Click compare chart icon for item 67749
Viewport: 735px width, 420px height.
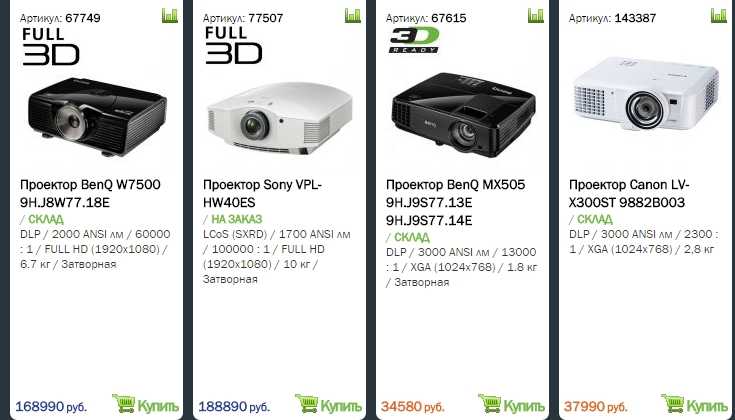click(170, 15)
